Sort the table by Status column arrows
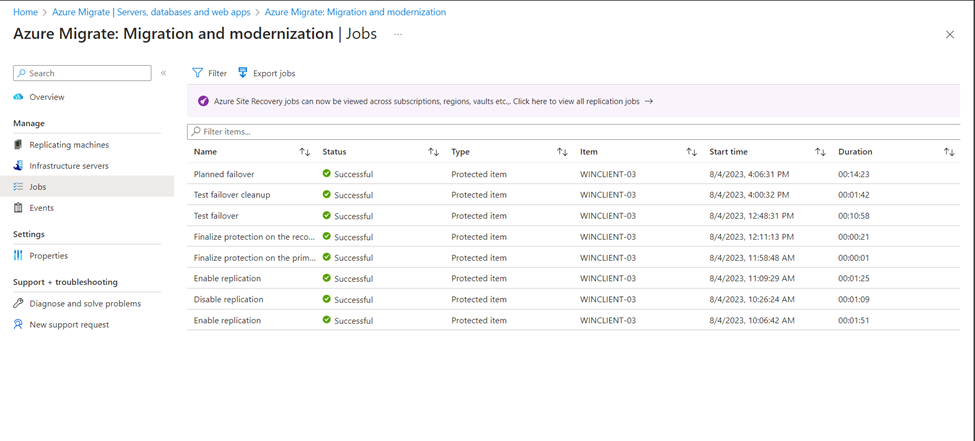The height and width of the screenshot is (441, 975). tap(433, 152)
